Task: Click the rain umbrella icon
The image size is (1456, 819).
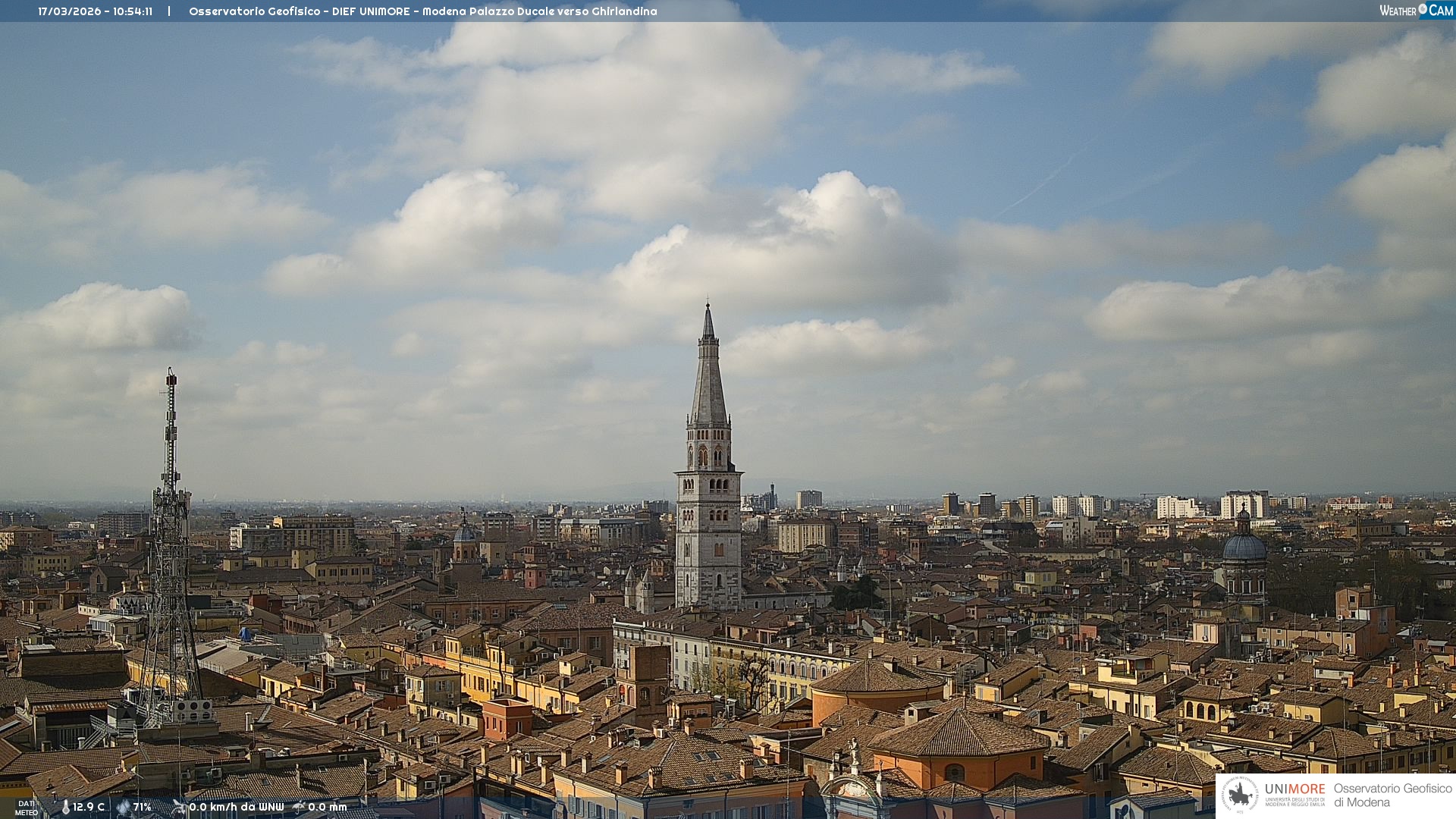Action: 299,807
